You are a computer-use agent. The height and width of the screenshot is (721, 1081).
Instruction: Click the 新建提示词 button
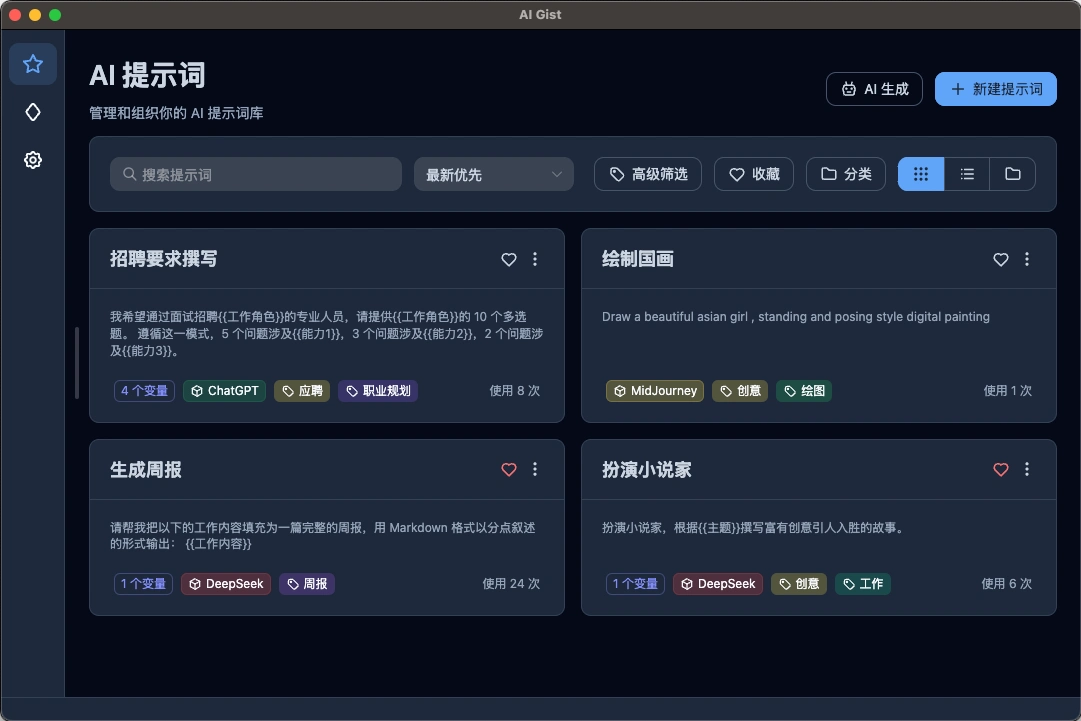[x=995, y=89]
